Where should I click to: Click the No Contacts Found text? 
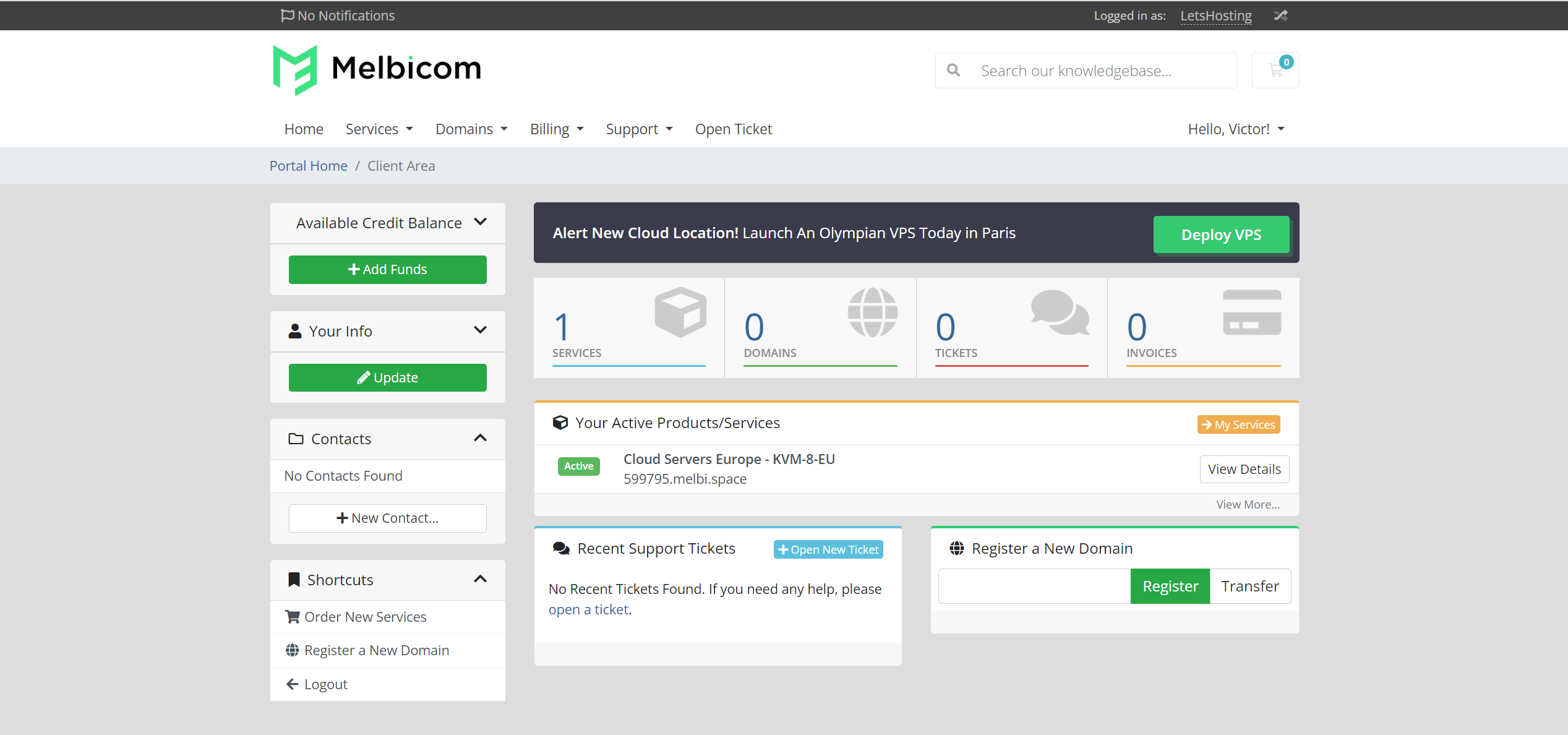(343, 476)
